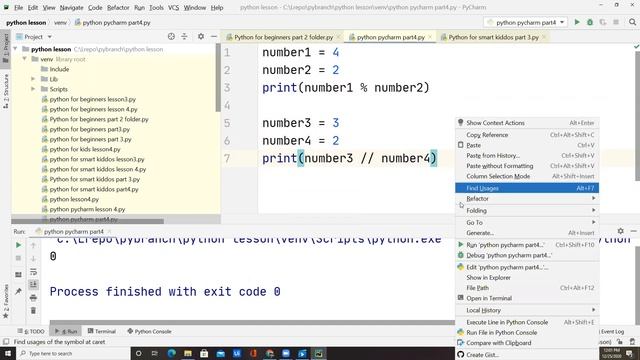Run the current configuration with green play icon

click(x=577, y=22)
